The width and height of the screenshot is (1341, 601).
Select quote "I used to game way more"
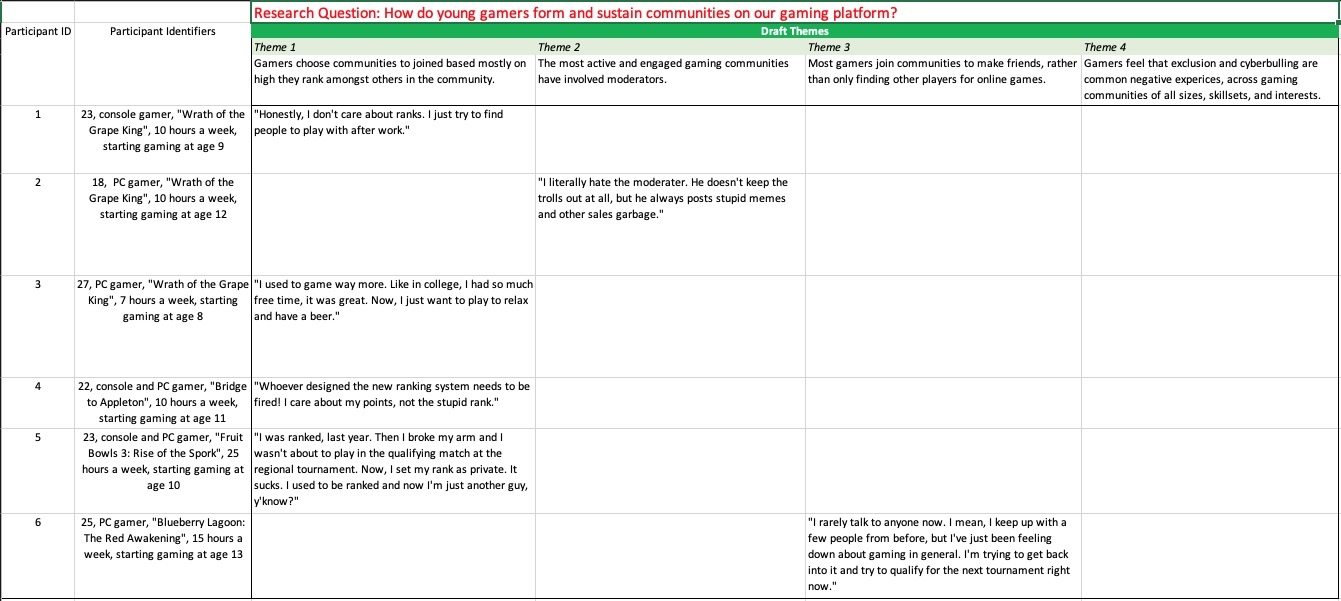coord(393,326)
